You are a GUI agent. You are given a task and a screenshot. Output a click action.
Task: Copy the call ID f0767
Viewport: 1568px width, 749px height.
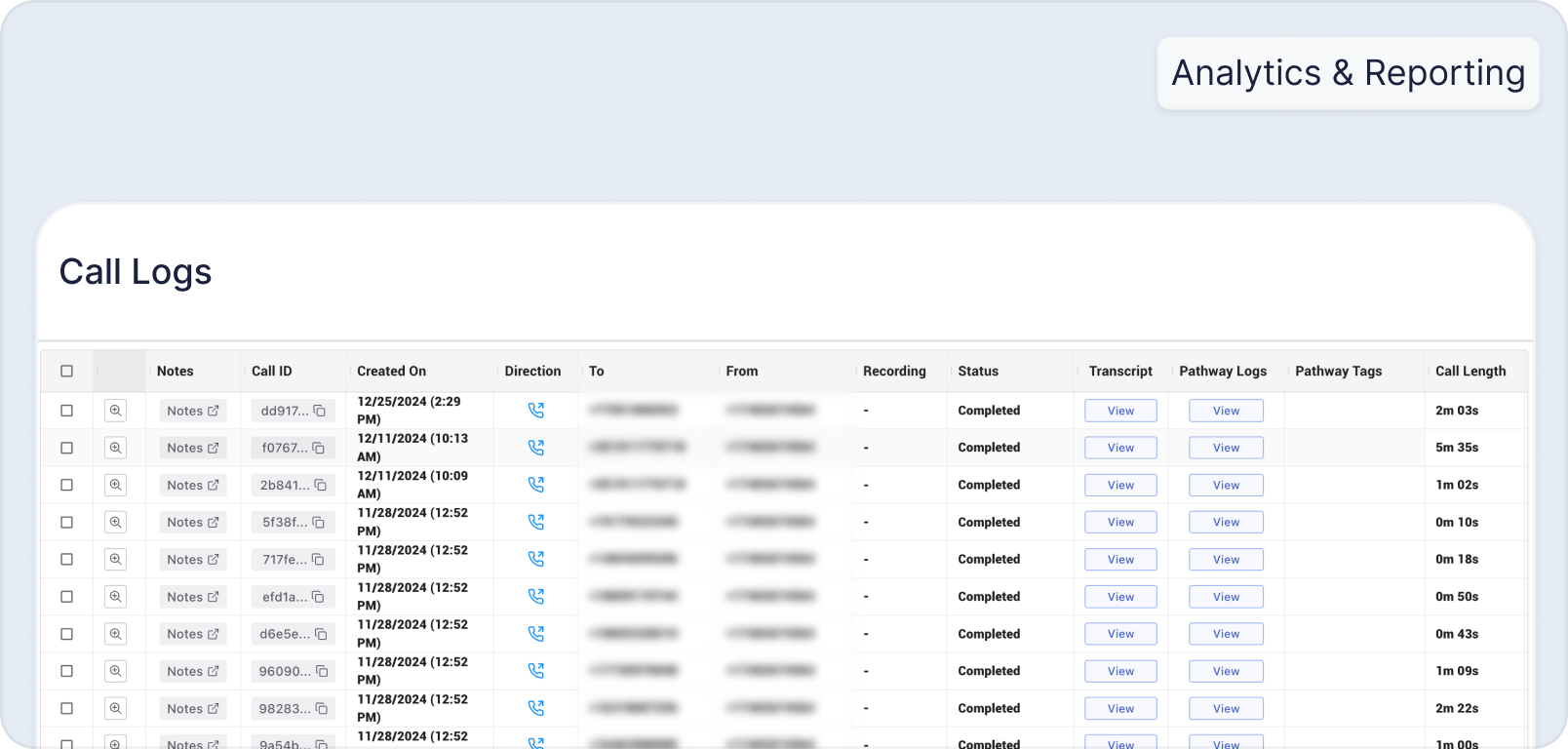(x=319, y=448)
